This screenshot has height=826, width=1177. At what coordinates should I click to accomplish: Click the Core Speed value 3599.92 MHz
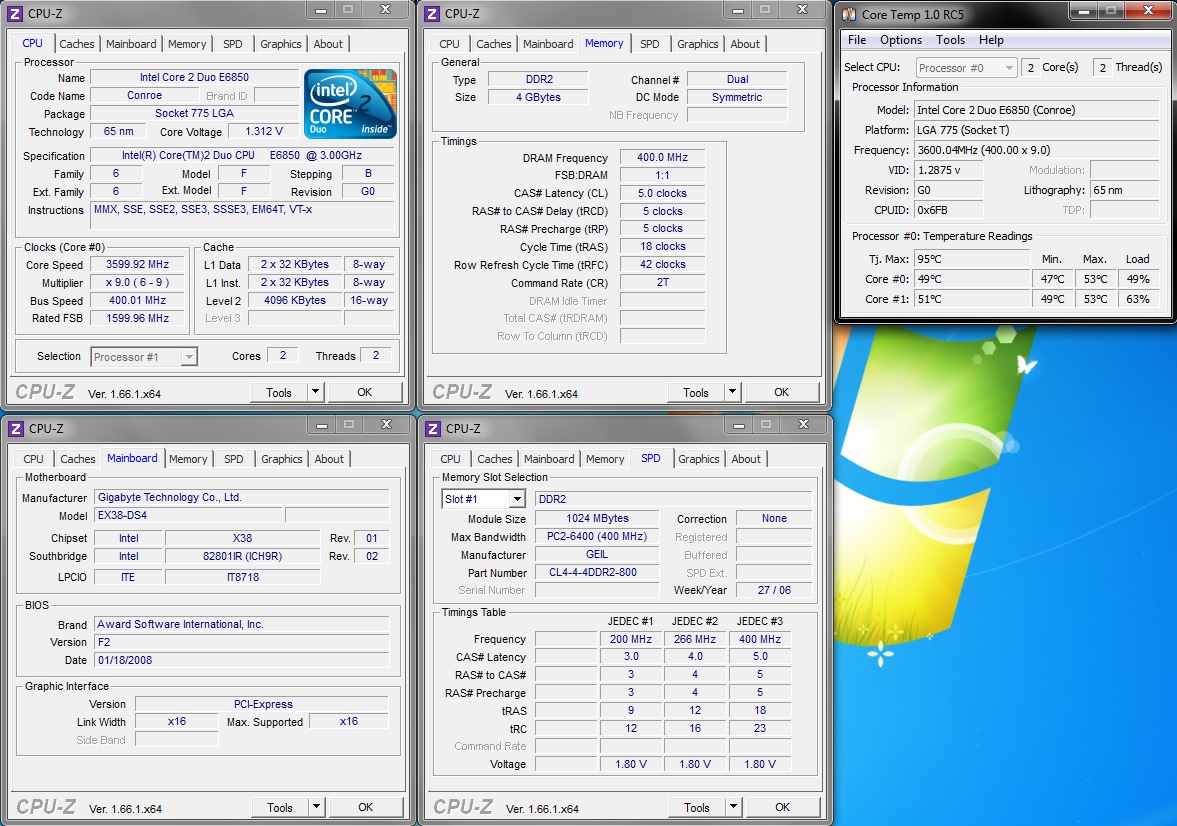[137, 264]
